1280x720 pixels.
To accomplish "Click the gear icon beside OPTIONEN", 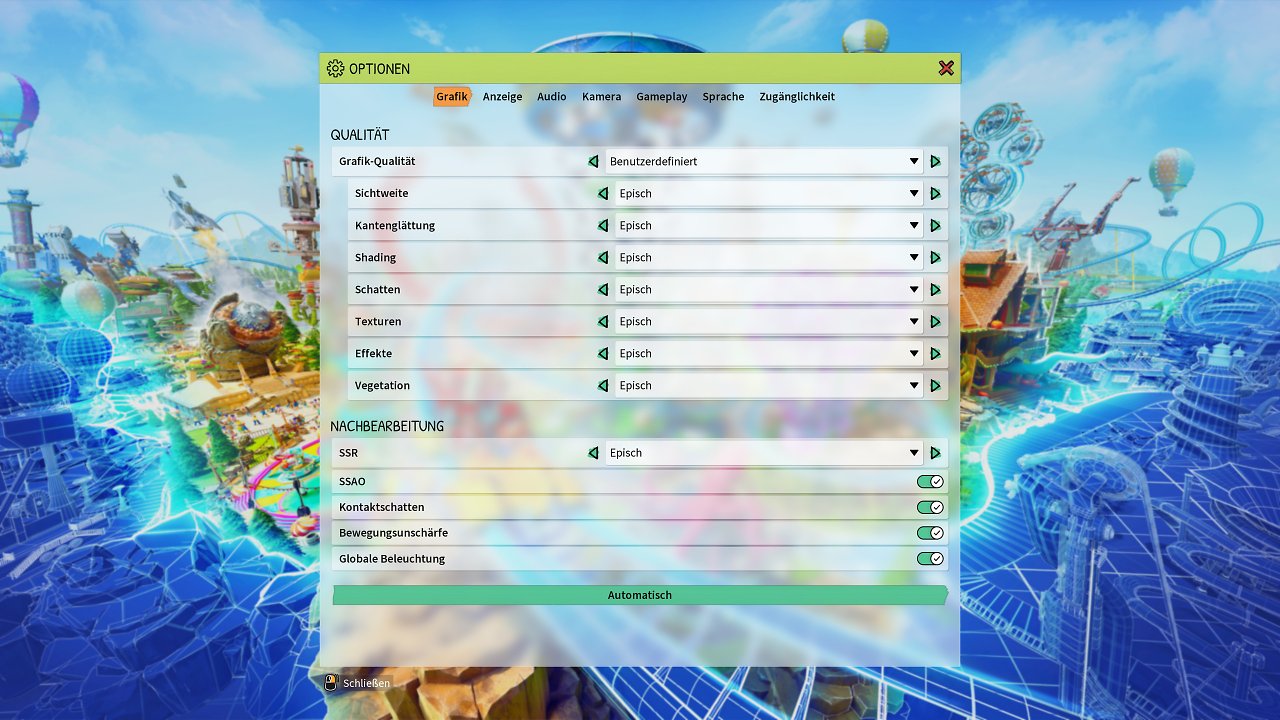I will (335, 68).
